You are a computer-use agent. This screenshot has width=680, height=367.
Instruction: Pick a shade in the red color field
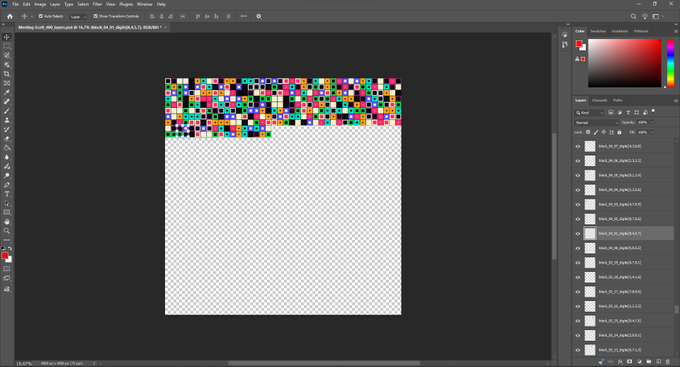[624, 63]
